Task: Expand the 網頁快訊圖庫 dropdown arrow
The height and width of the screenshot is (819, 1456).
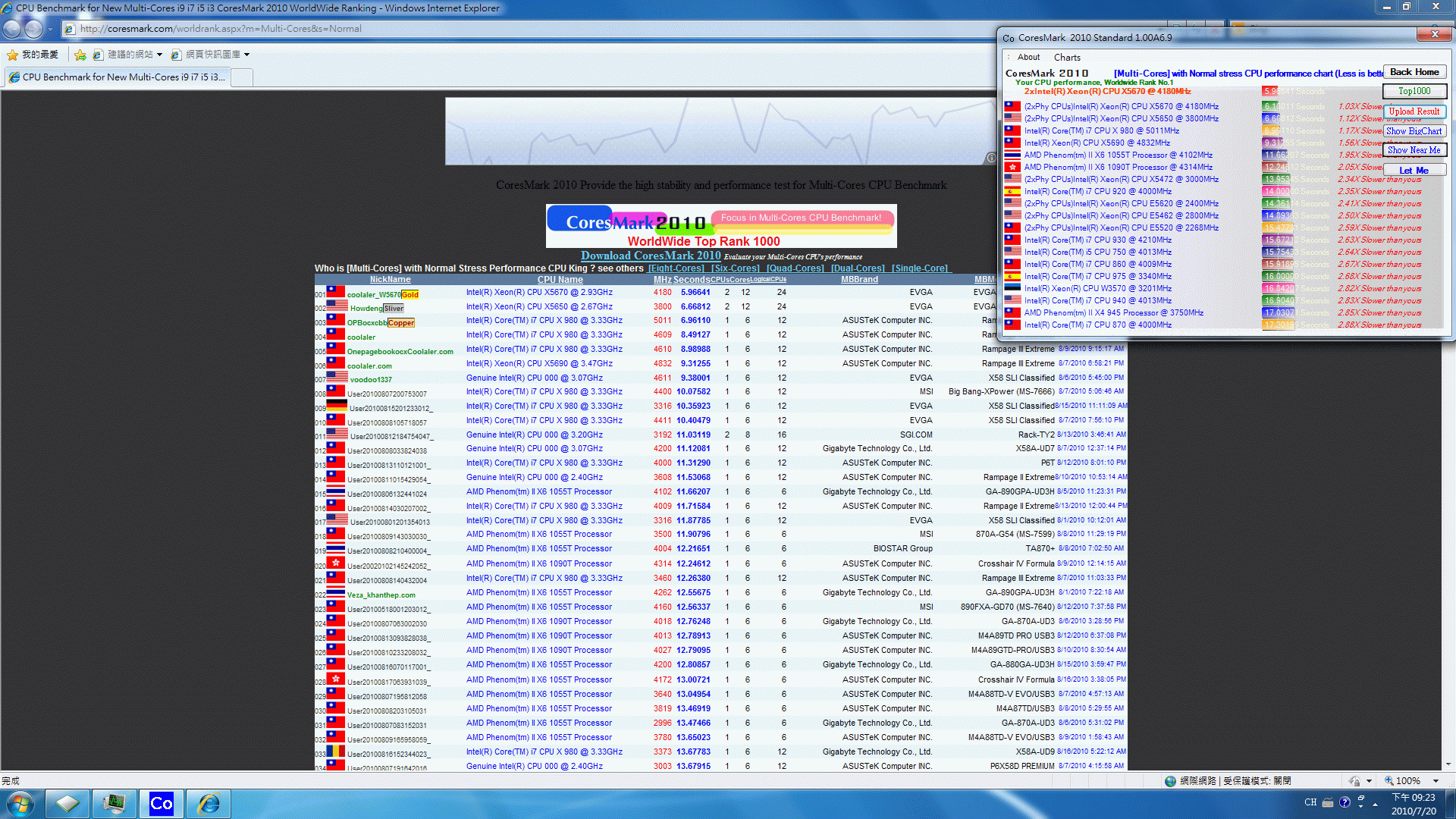Action: tap(246, 55)
